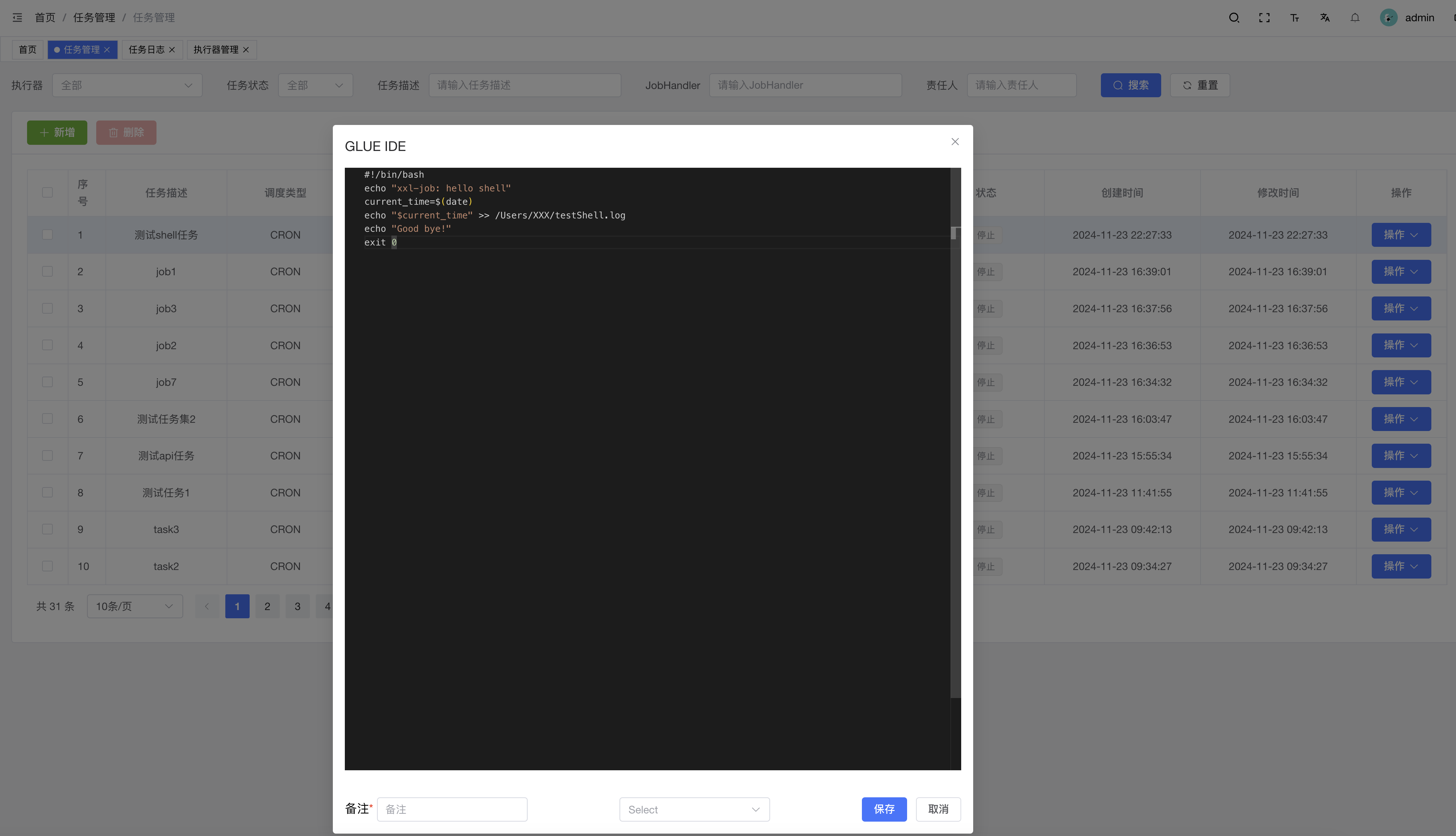Go to page 2 of results
The image size is (1456, 836).
267,606
